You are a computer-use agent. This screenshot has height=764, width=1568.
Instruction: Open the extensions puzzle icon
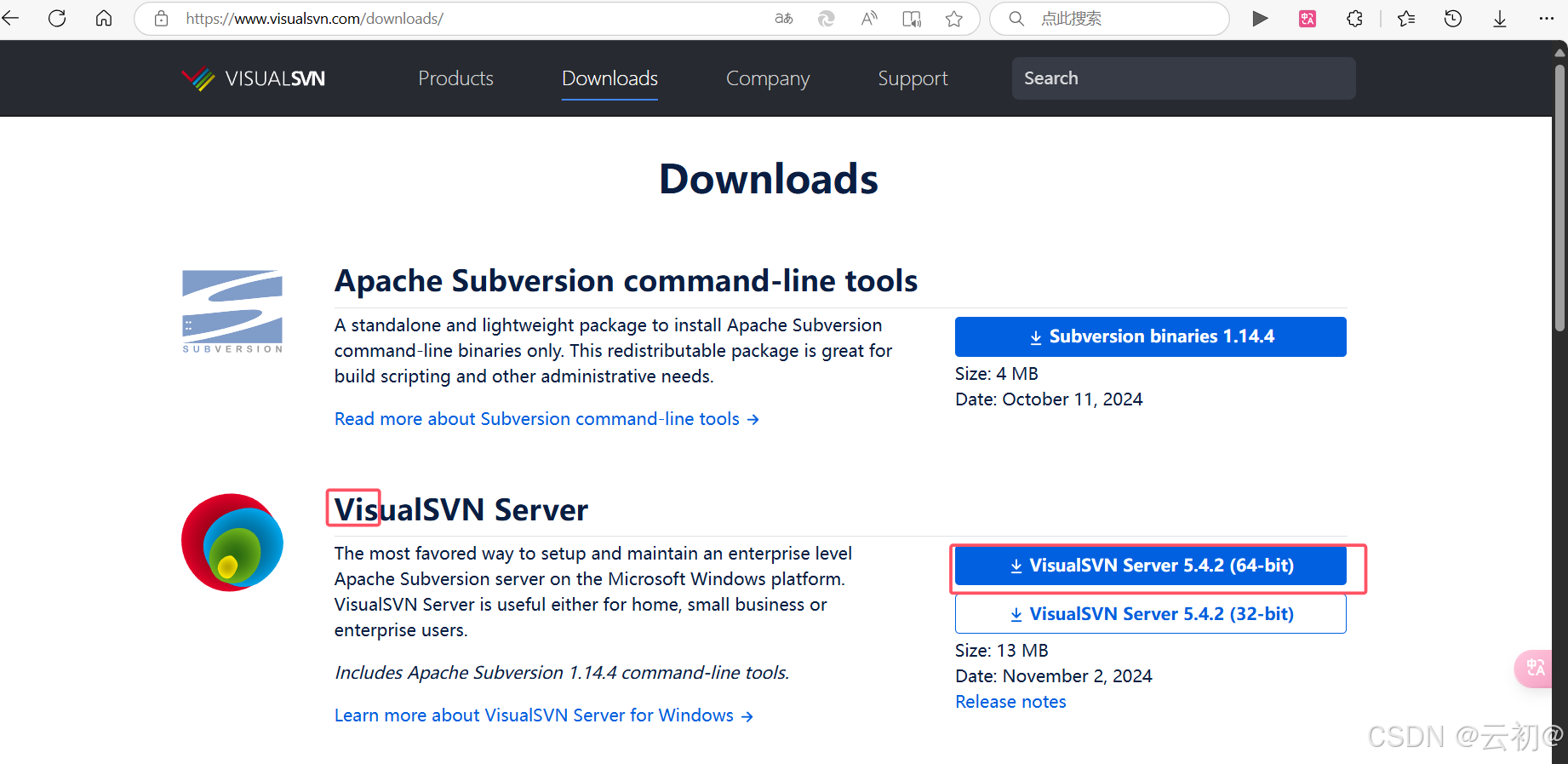[1354, 18]
